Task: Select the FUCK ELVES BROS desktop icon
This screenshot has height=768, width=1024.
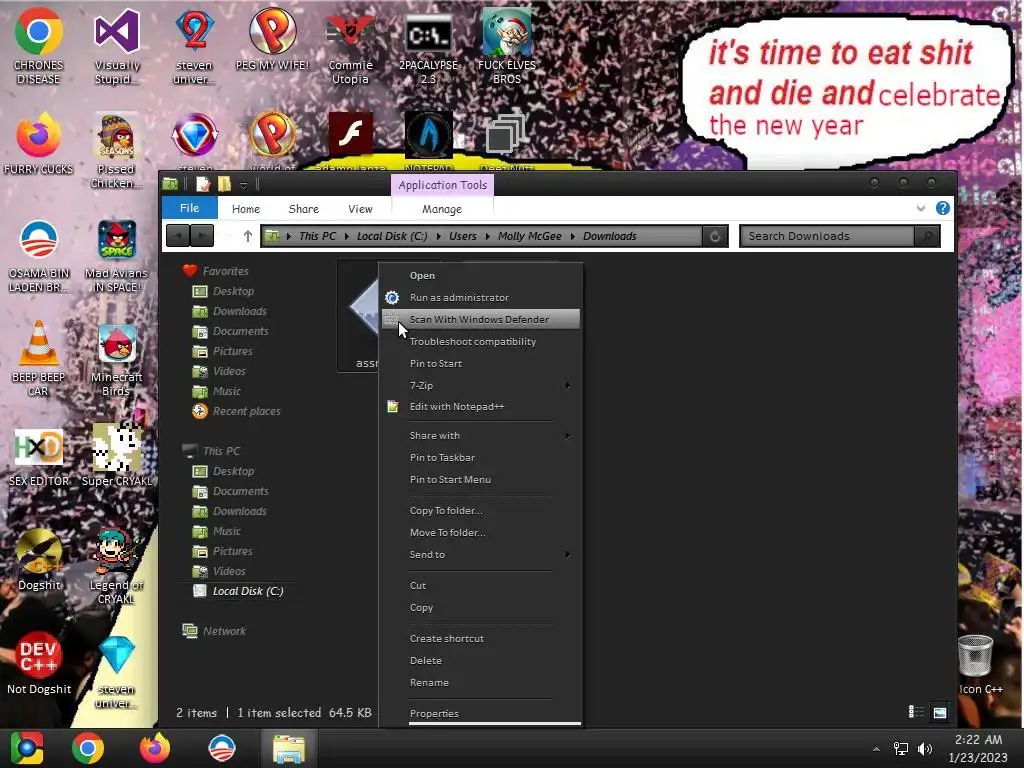Action: coord(507,46)
